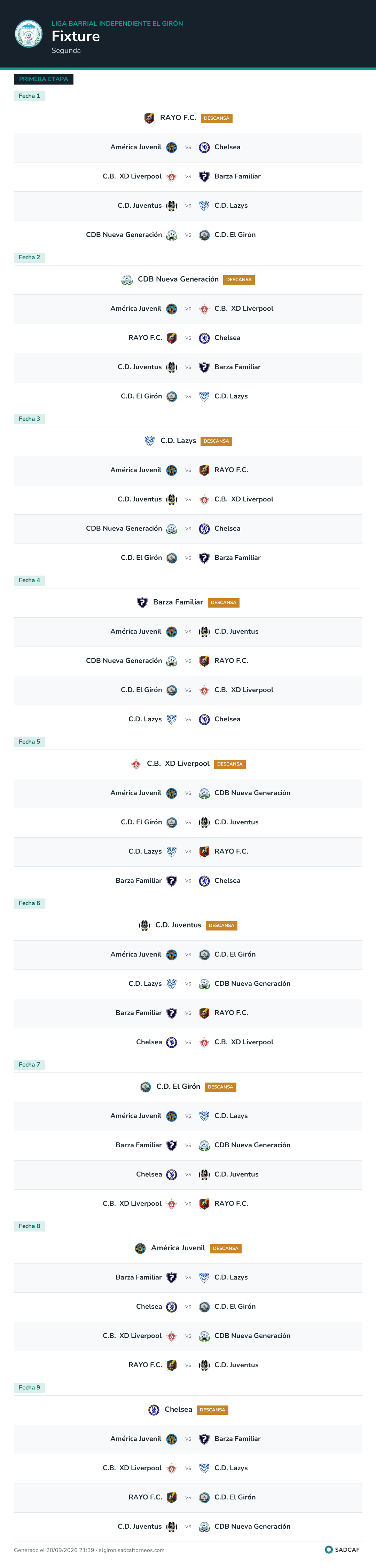Click C.D. Juventus crest in Fecha 6 descansa row
The image size is (376, 1568).
click(144, 925)
